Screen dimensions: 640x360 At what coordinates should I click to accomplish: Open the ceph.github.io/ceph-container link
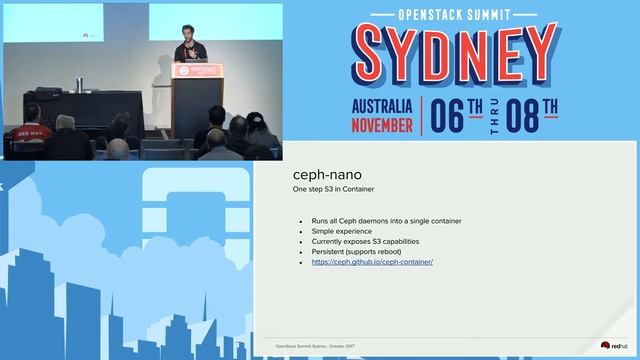(x=372, y=262)
